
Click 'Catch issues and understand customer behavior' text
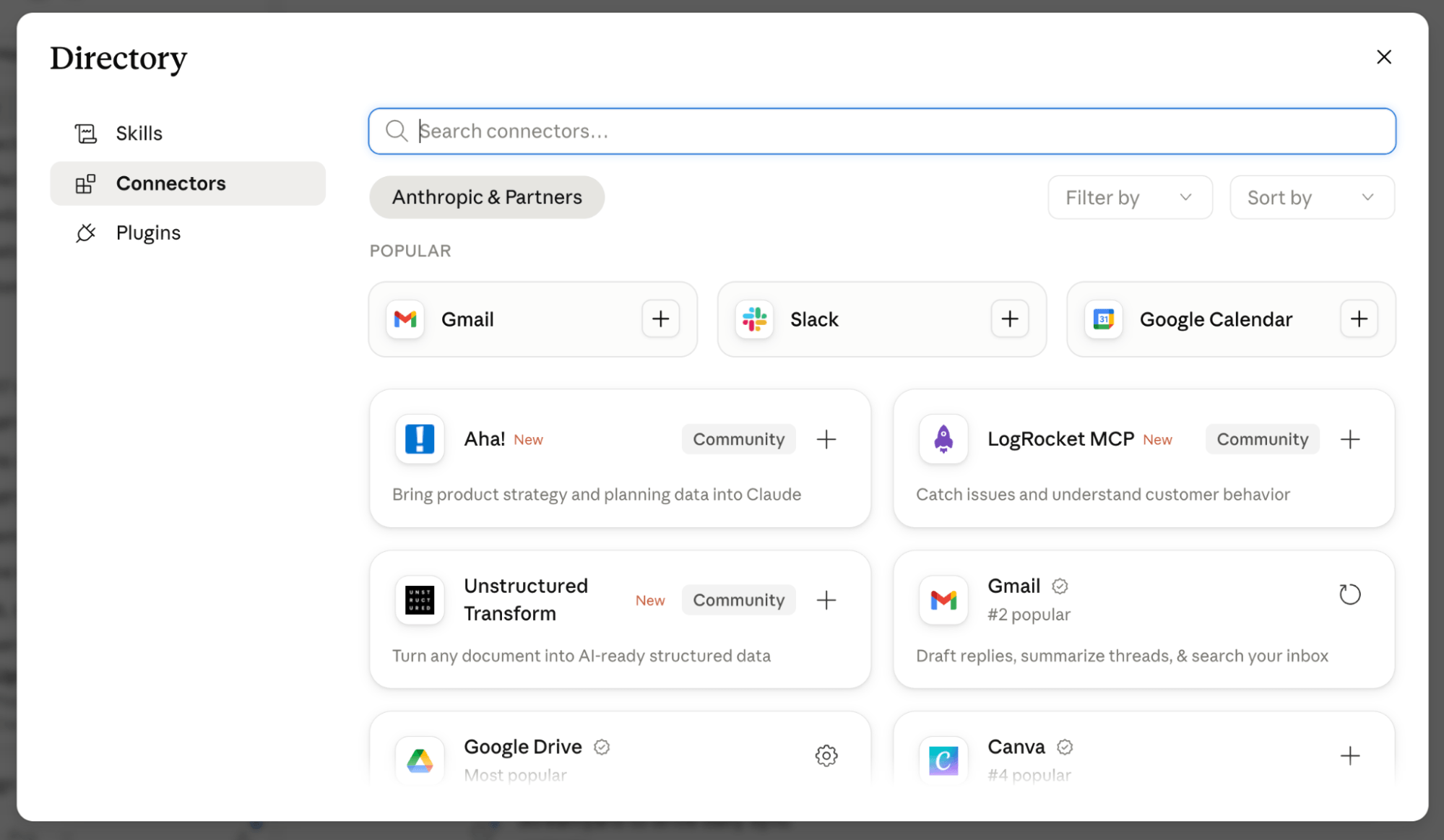pyautogui.click(x=1103, y=494)
